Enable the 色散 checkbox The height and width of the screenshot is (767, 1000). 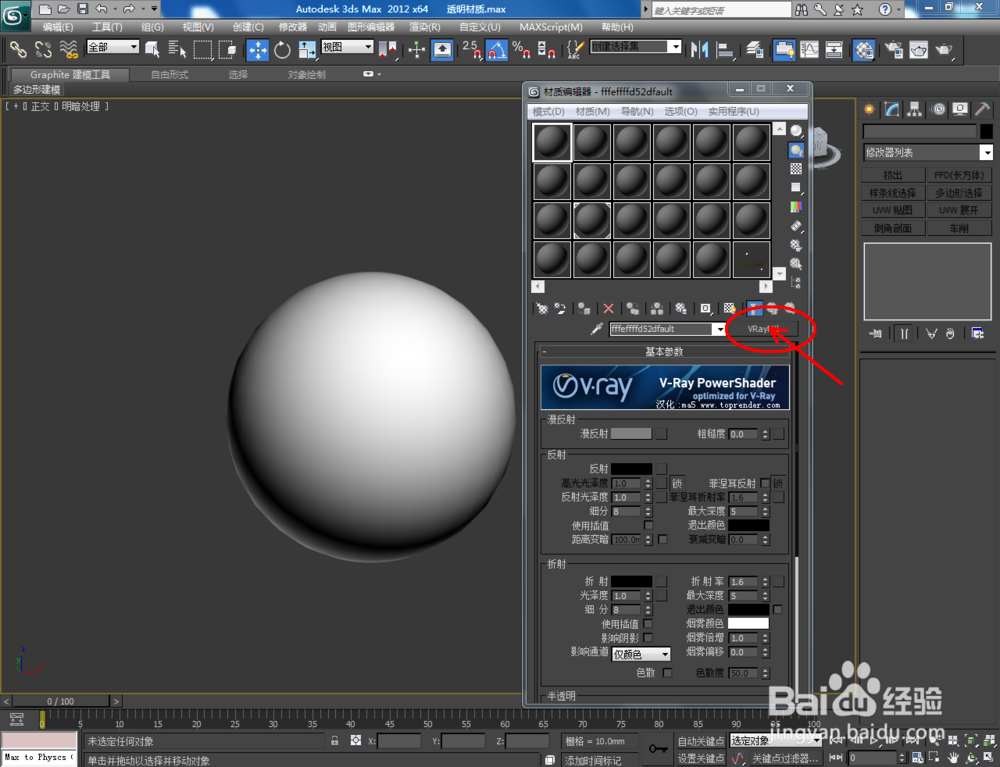point(667,673)
